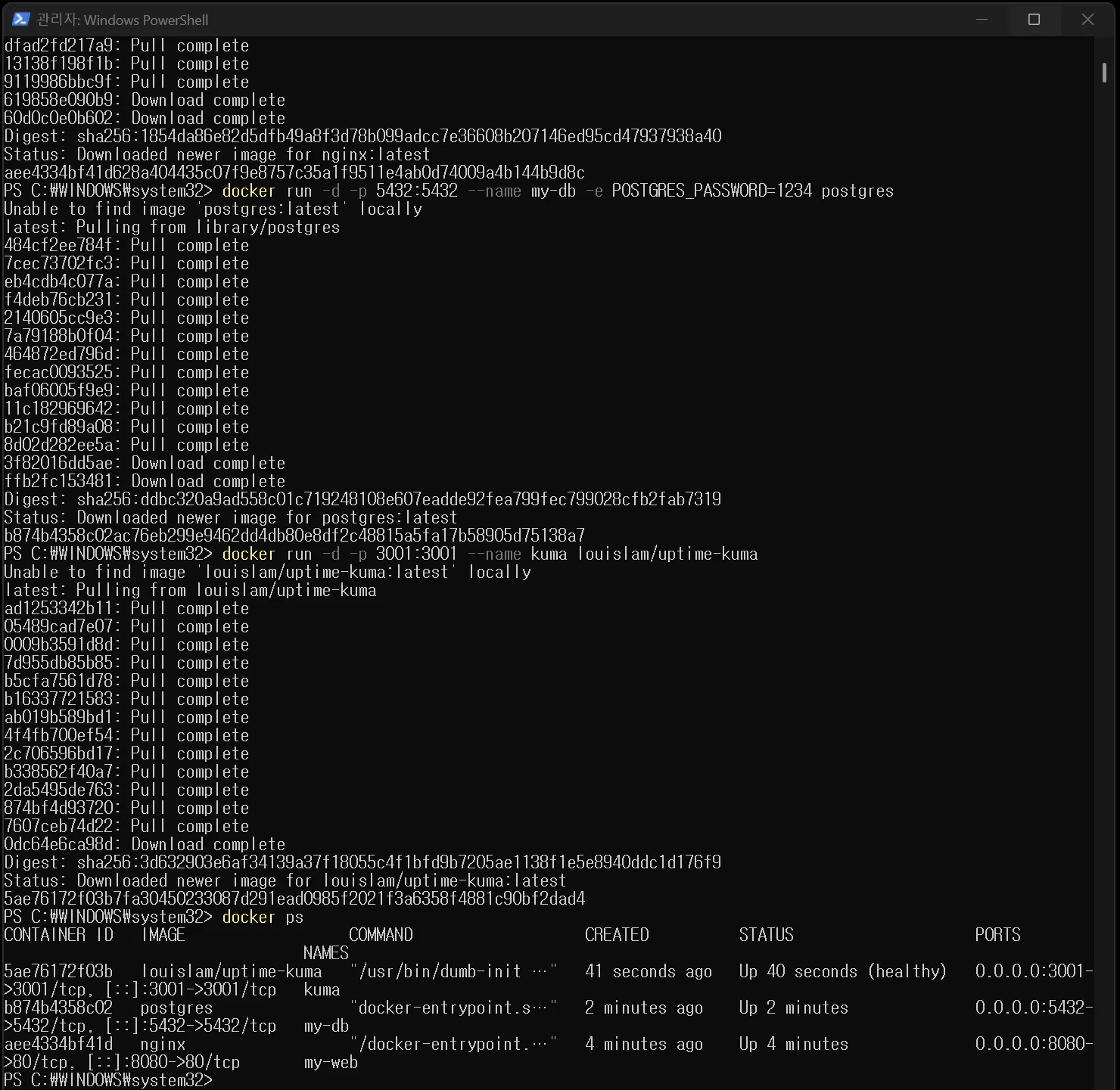Viewport: 1120px width, 1090px height.
Task: Click the line 'fecac0093525: Pull complete'
Action: 126,372
